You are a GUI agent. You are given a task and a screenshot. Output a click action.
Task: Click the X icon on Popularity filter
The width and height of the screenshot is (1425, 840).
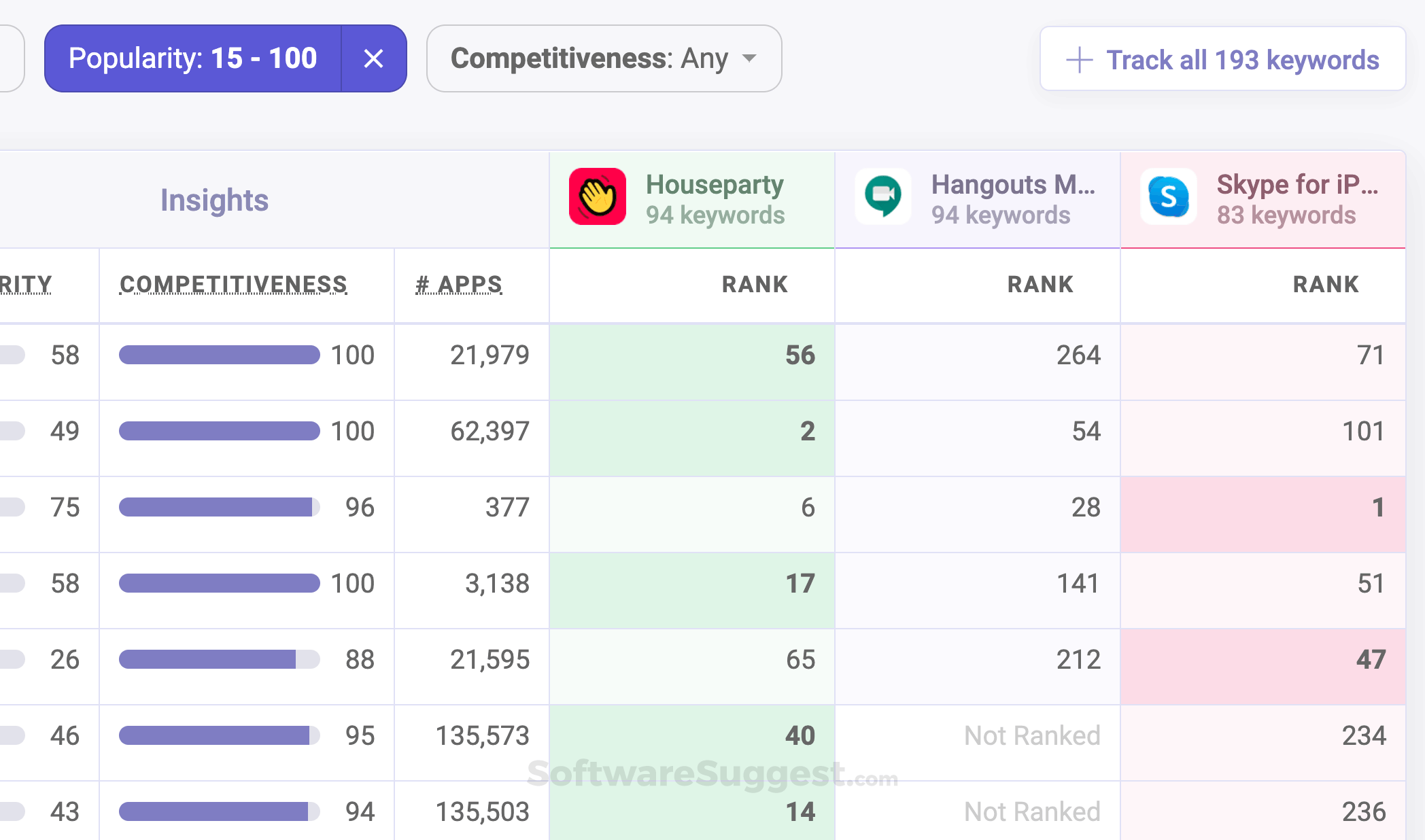[374, 58]
